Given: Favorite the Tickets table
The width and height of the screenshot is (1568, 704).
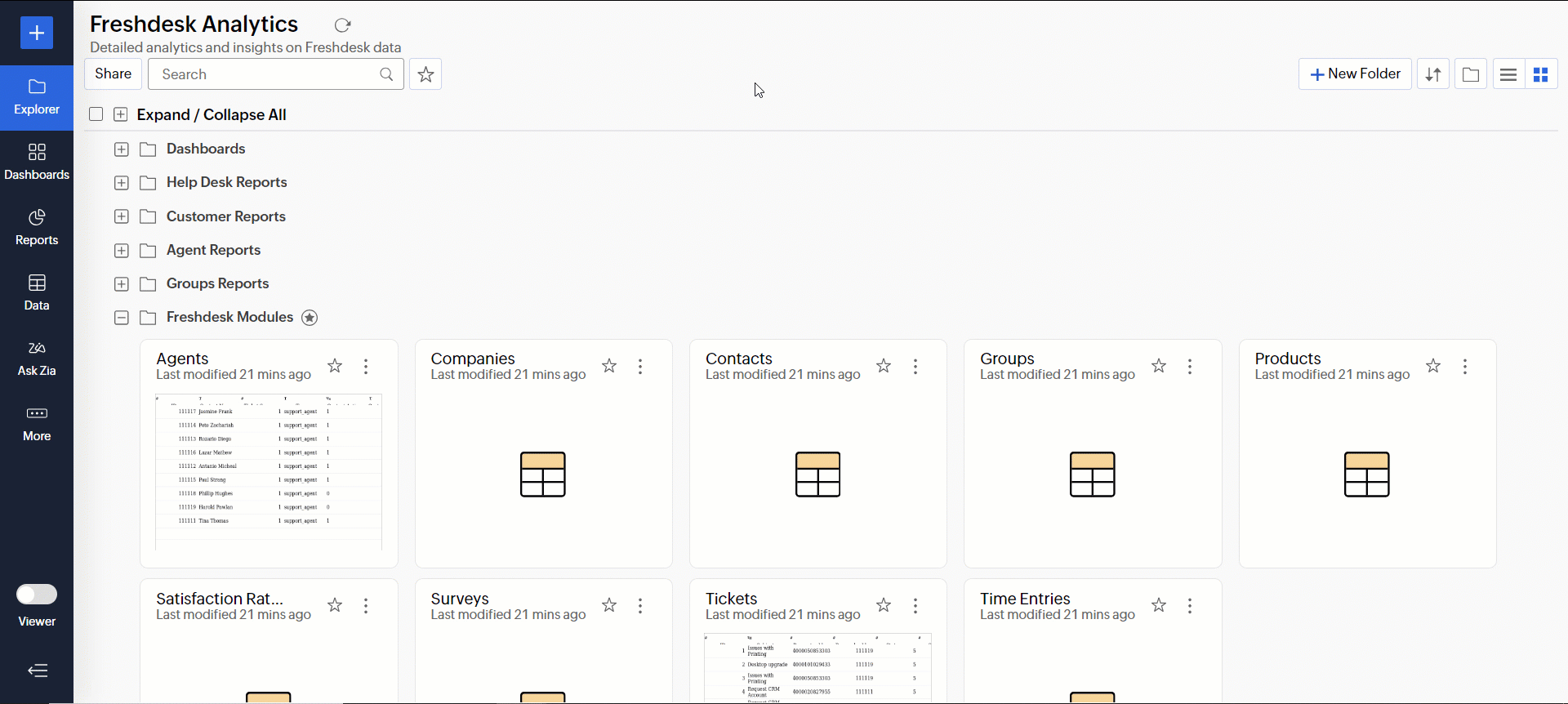Looking at the screenshot, I should tap(884, 605).
